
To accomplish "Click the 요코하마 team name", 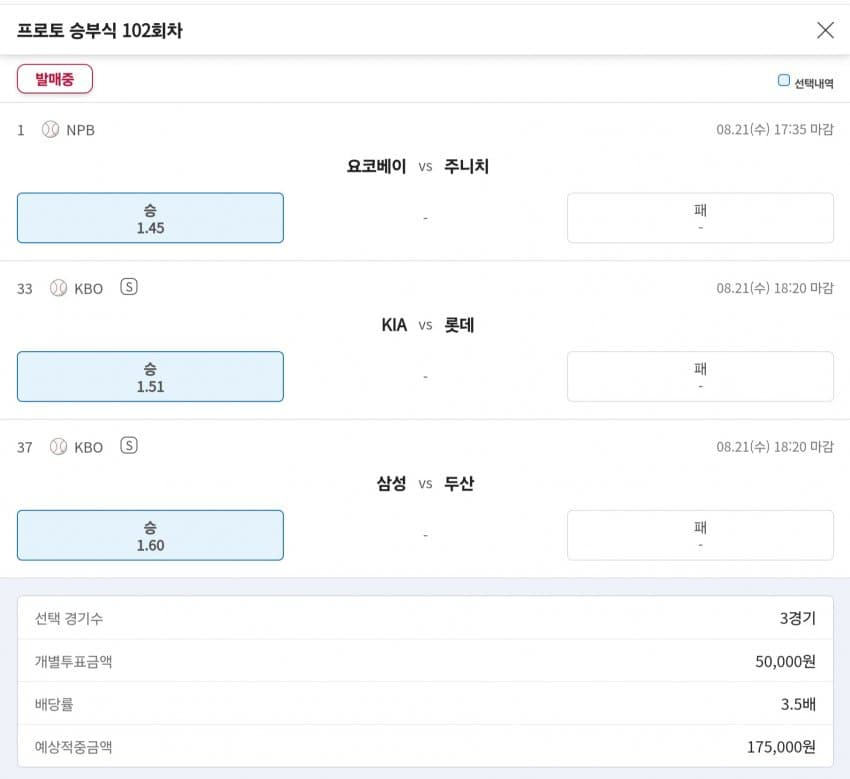I will 376,166.
